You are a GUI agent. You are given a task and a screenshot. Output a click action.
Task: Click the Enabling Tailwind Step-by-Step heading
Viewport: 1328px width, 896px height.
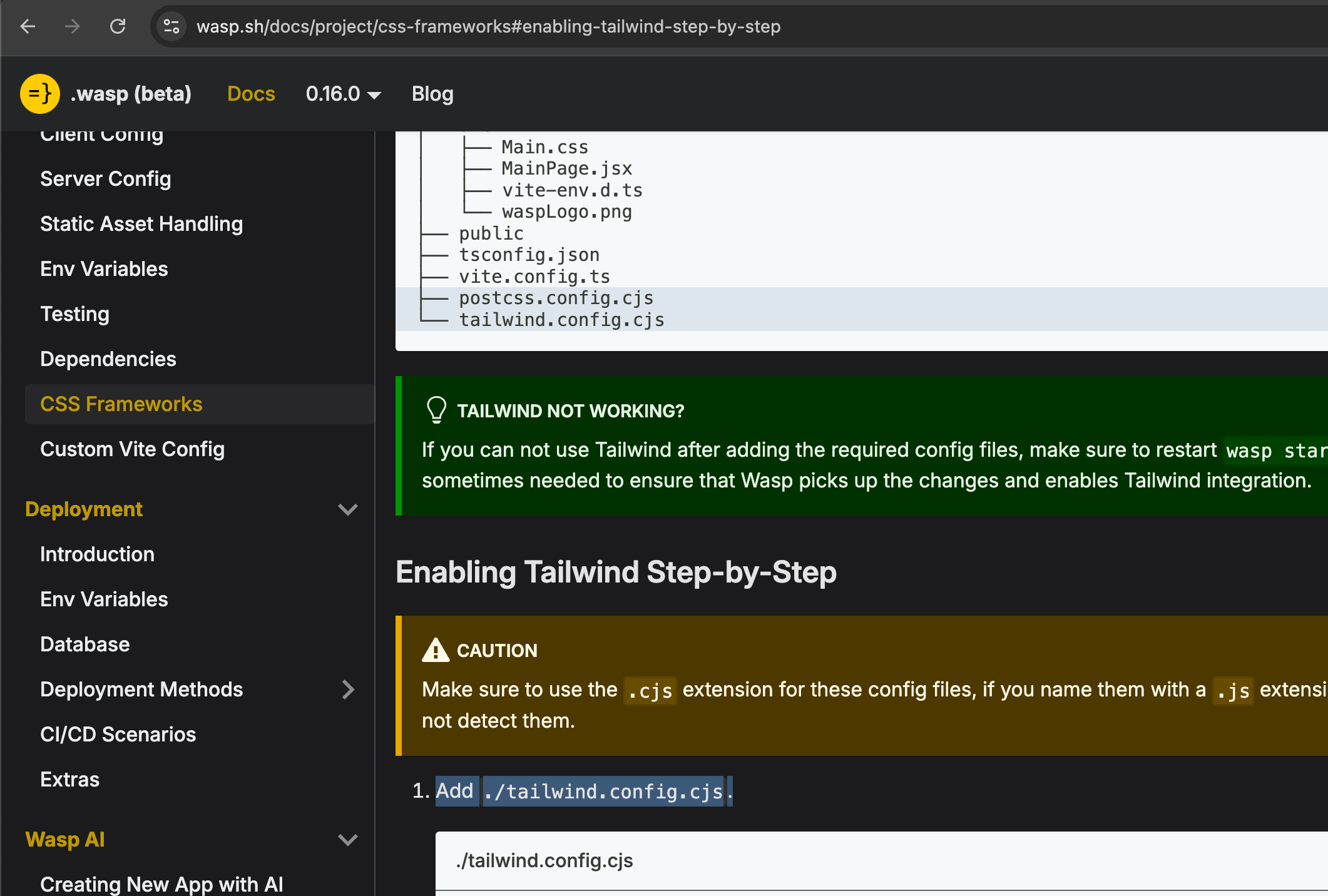coord(616,572)
